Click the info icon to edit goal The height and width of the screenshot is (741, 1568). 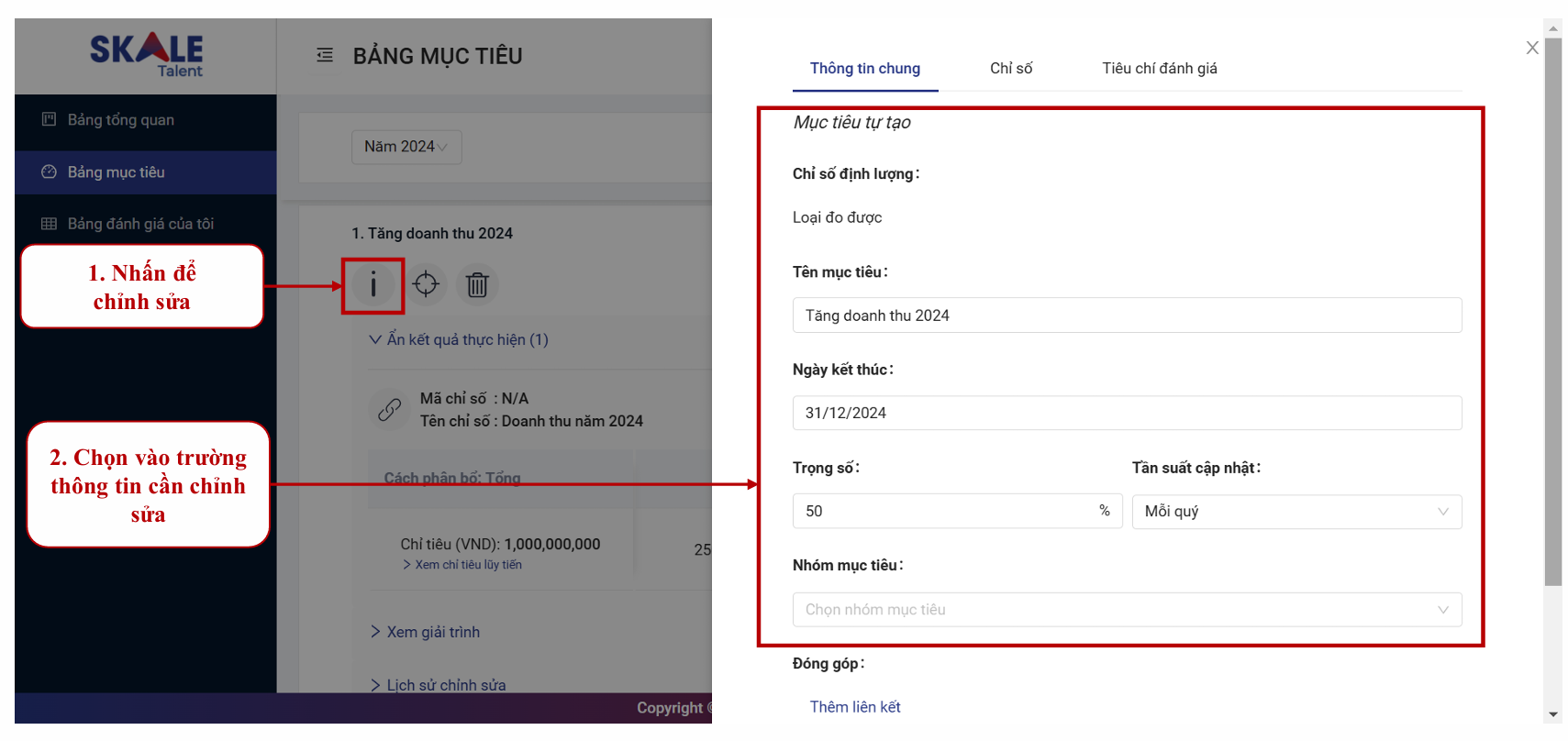pyautogui.click(x=373, y=285)
